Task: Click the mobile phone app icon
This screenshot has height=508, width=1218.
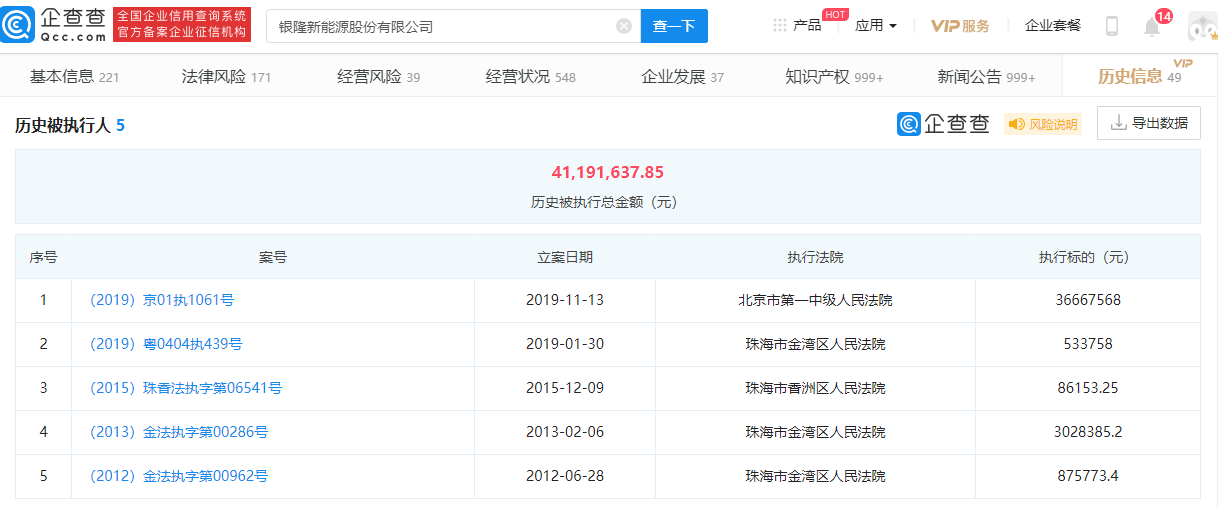Action: coord(1111,26)
